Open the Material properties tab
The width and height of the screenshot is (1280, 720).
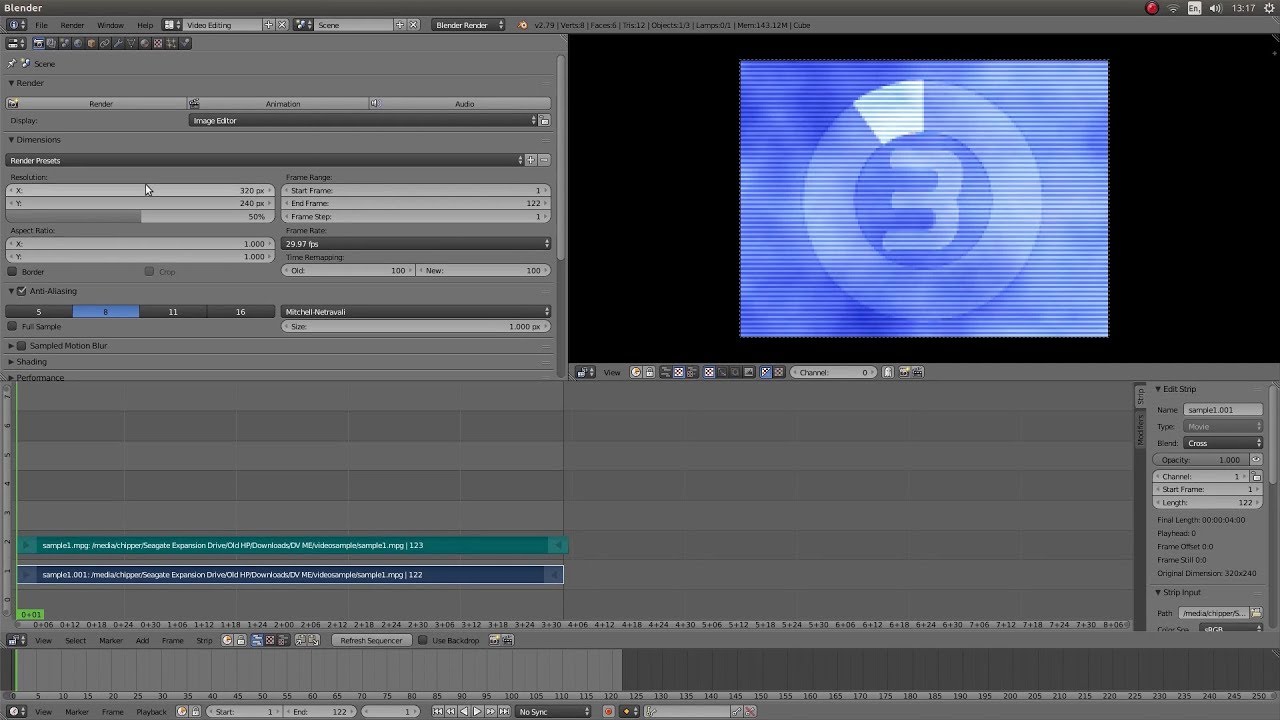[x=144, y=43]
